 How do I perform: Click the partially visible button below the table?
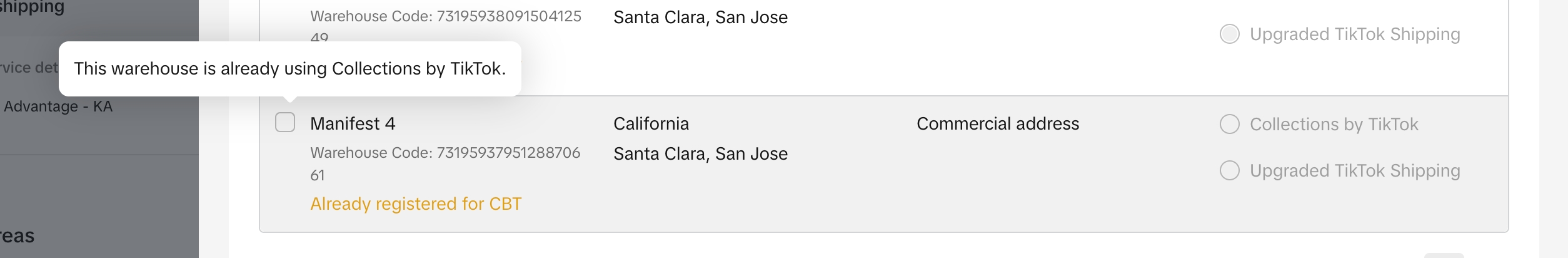coord(1443,255)
